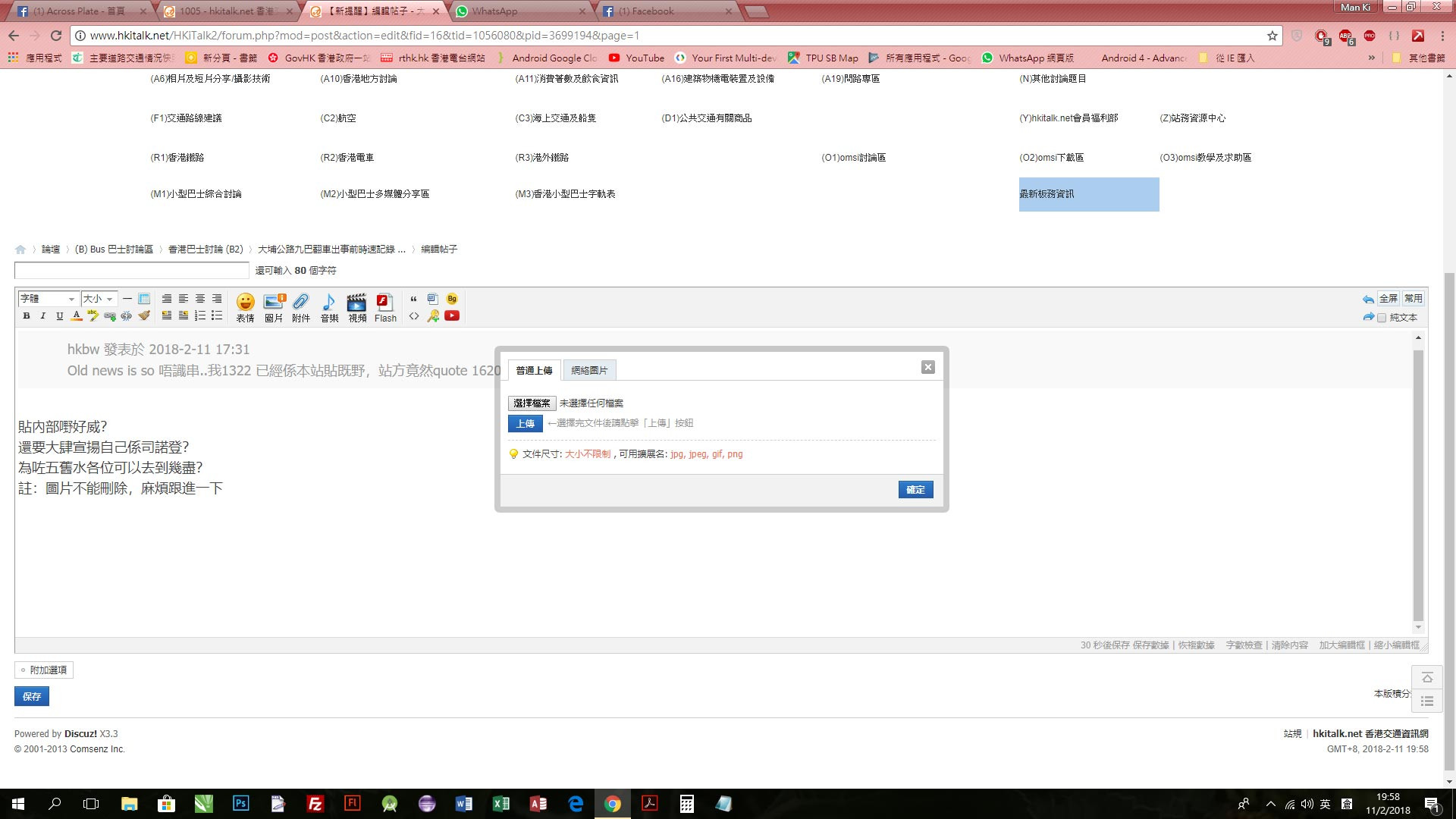Viewport: 1456px width, 819px height.
Task: Click the clear formatting brush icon
Action: pos(144,316)
